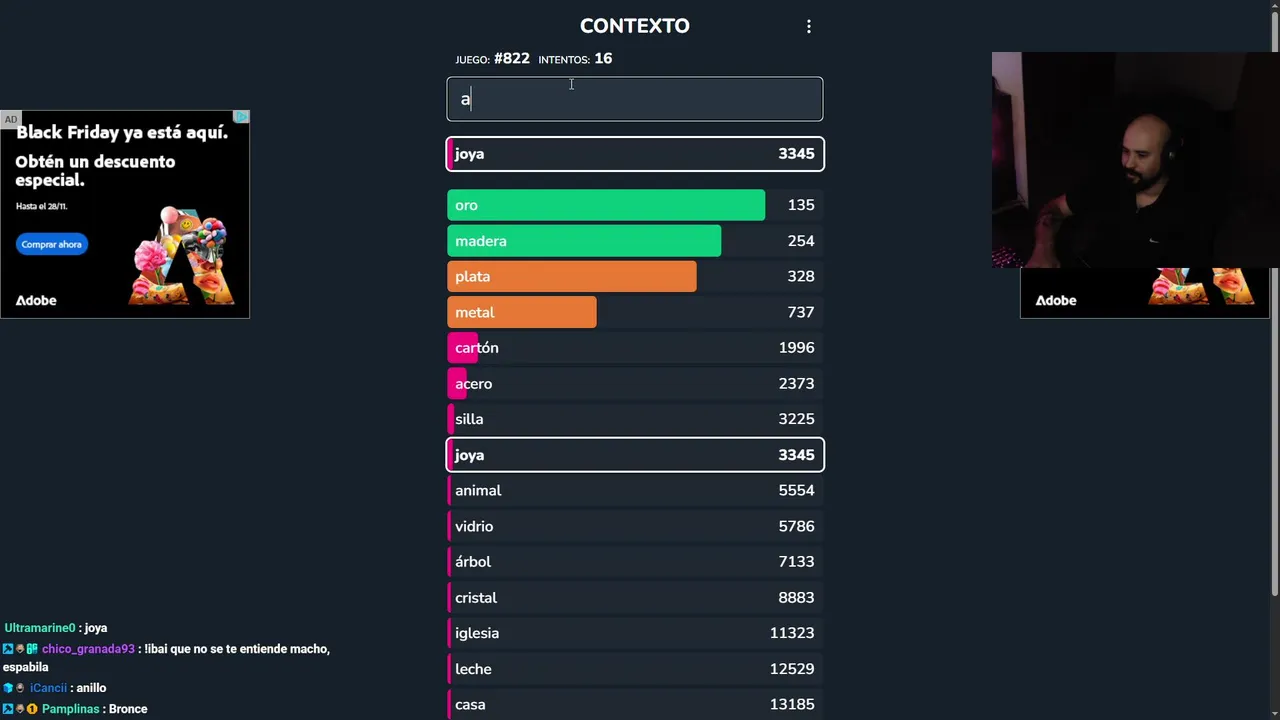Click the blue cube badge beside iCancii

pyautogui.click(x=8, y=688)
